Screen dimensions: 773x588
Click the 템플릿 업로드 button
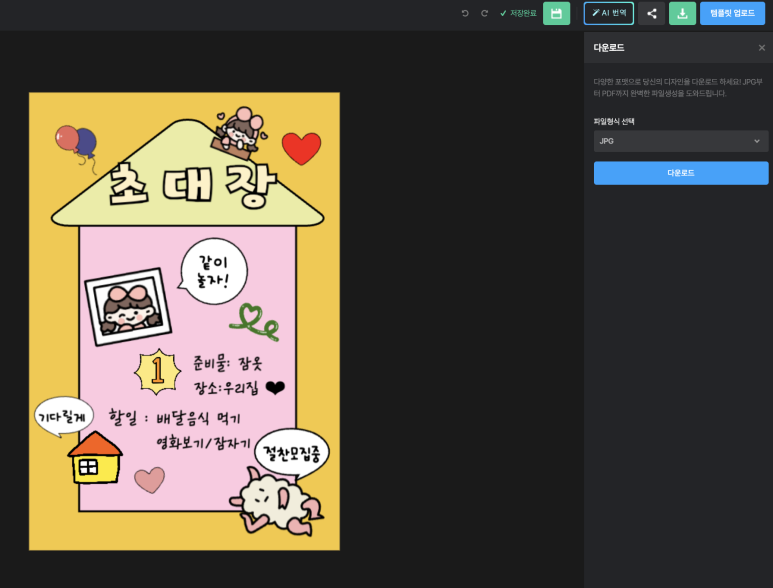tap(732, 13)
